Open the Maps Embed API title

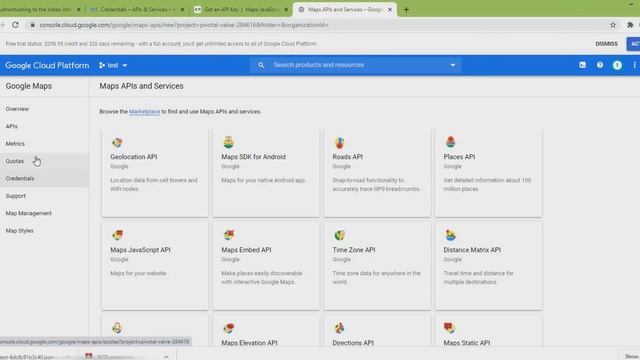[246, 250]
